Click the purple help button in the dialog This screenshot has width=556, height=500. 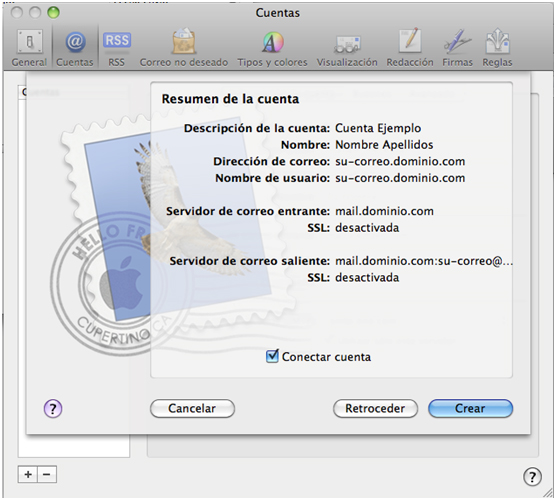[x=53, y=409]
